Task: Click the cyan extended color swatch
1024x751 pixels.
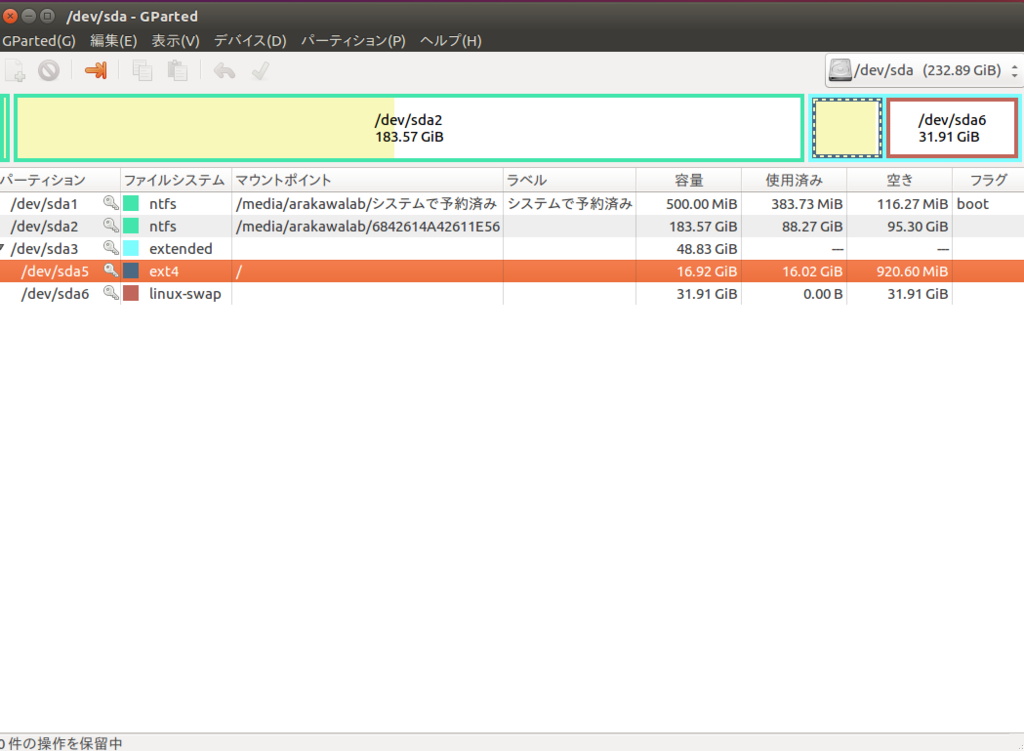Action: tap(131, 248)
